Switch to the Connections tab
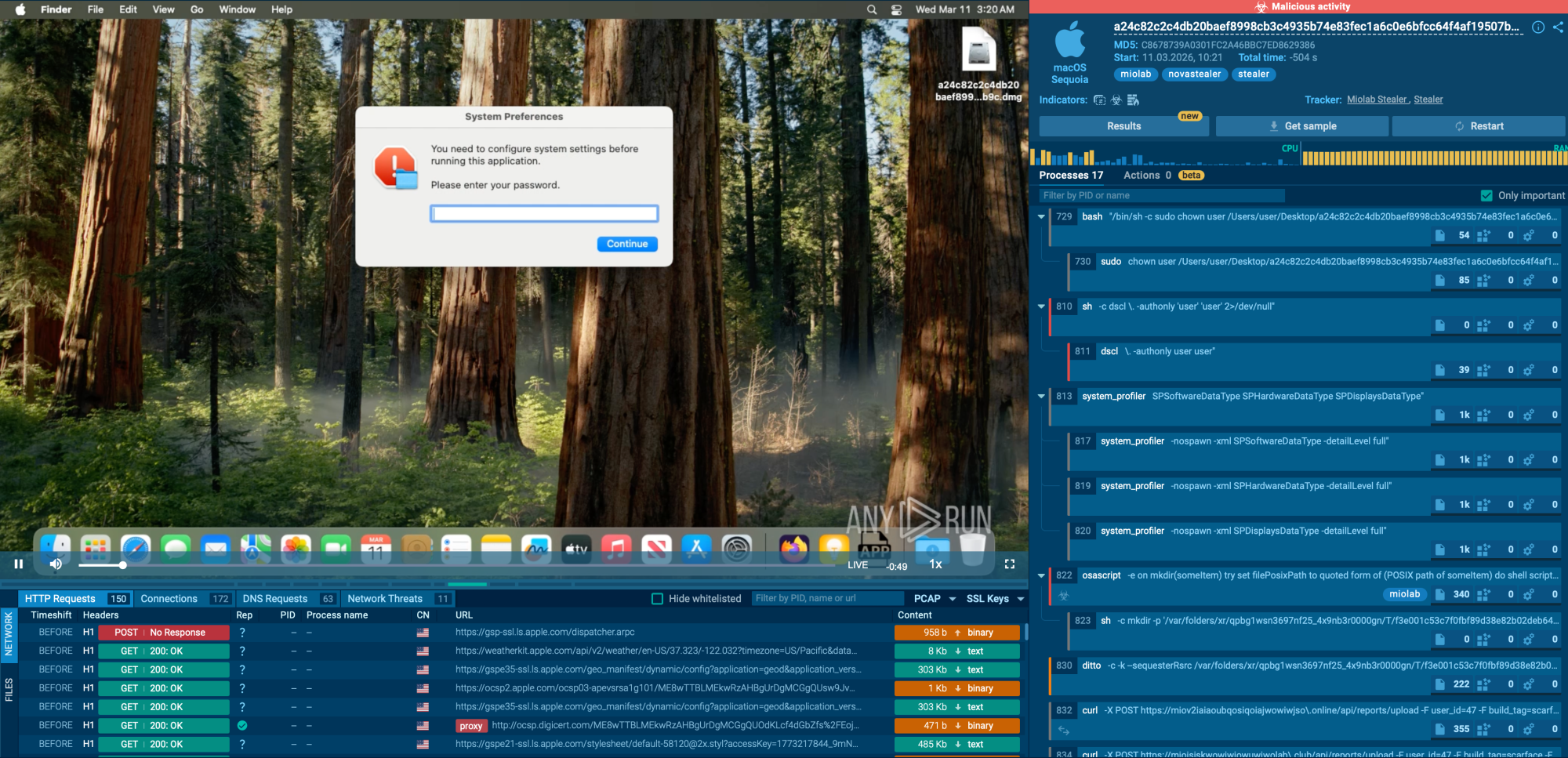This screenshot has height=758, width=1568. coord(183,599)
